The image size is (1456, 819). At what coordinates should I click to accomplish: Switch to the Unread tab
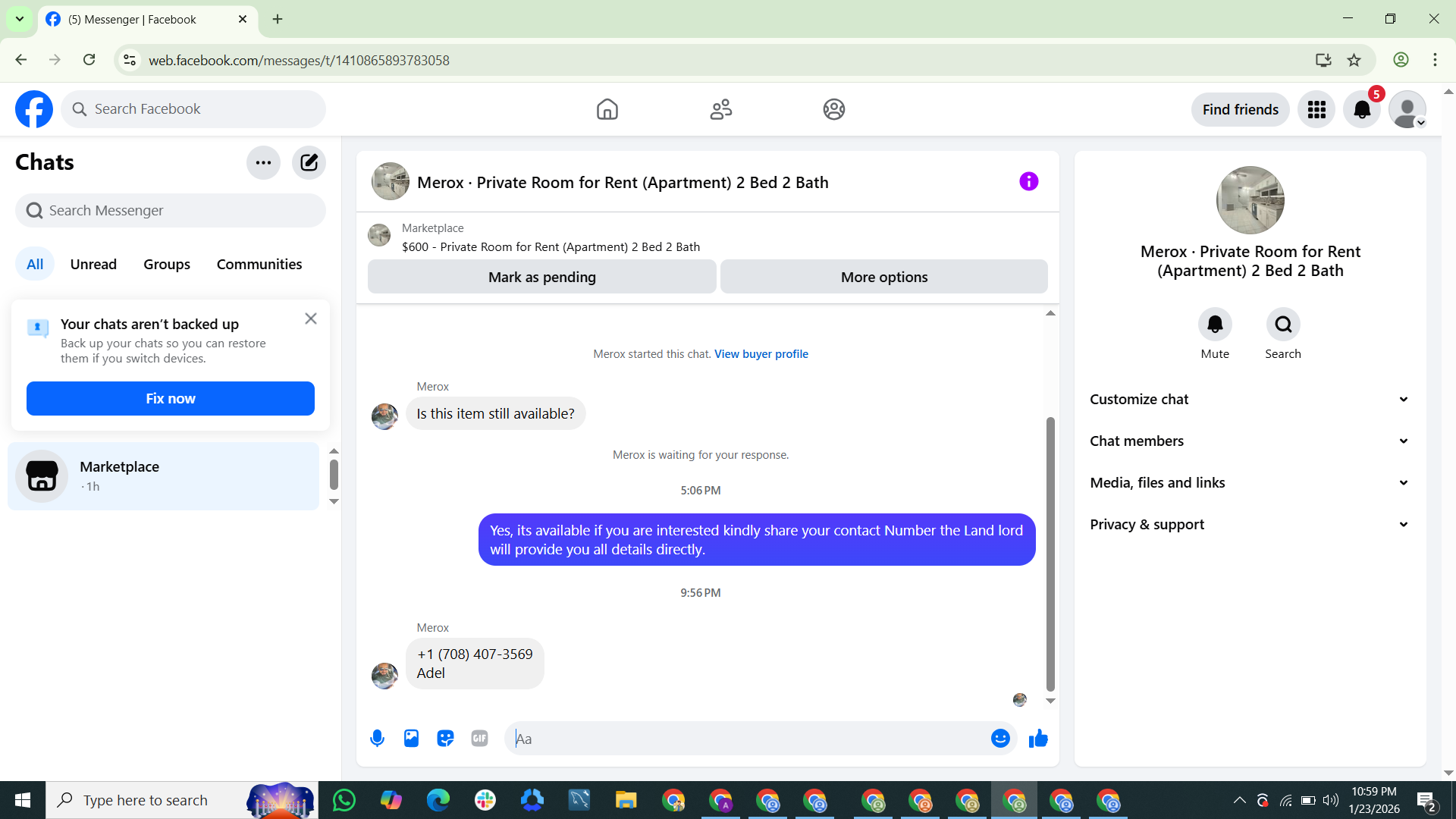pos(93,264)
